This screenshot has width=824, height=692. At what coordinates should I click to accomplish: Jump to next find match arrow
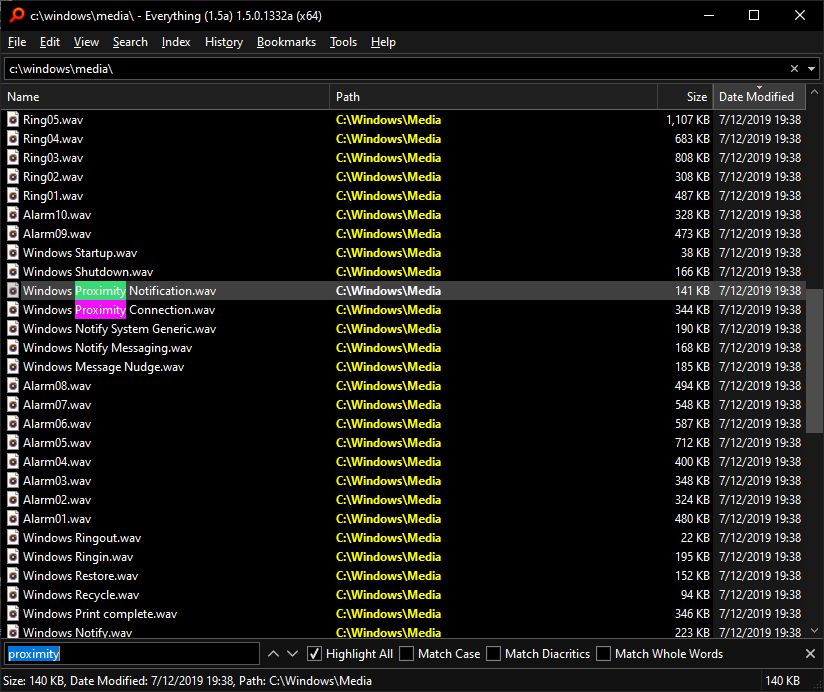point(292,654)
